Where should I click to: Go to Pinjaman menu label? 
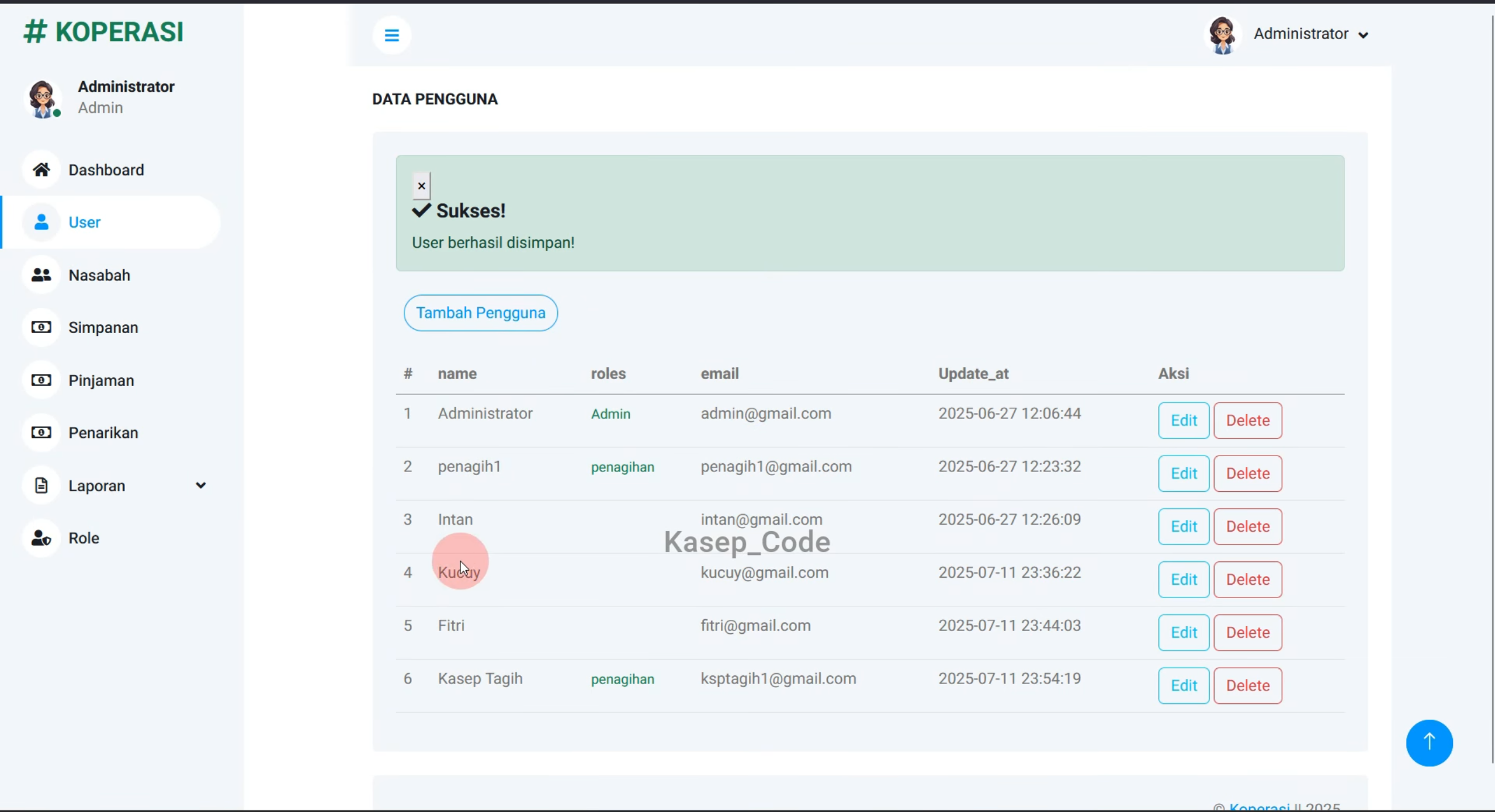(101, 380)
